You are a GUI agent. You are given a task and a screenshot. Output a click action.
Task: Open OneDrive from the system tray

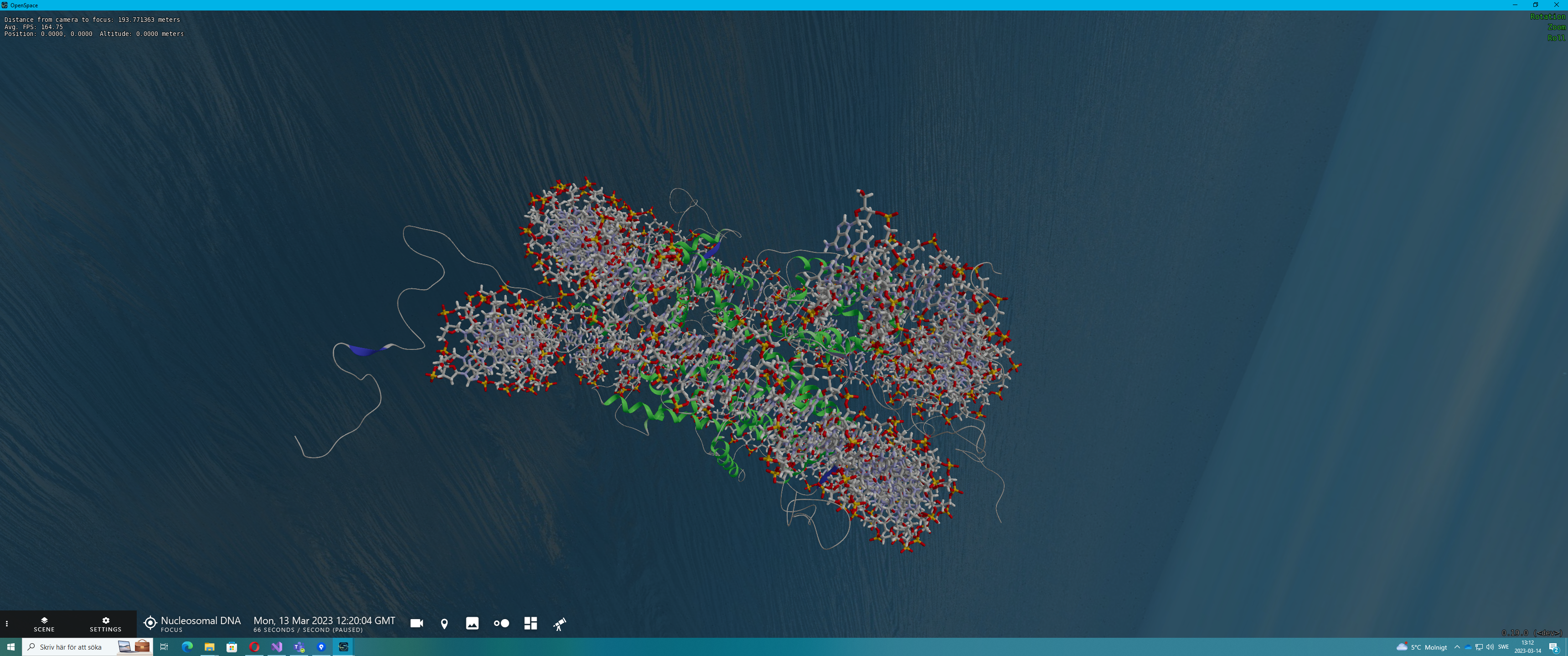(x=1468, y=647)
